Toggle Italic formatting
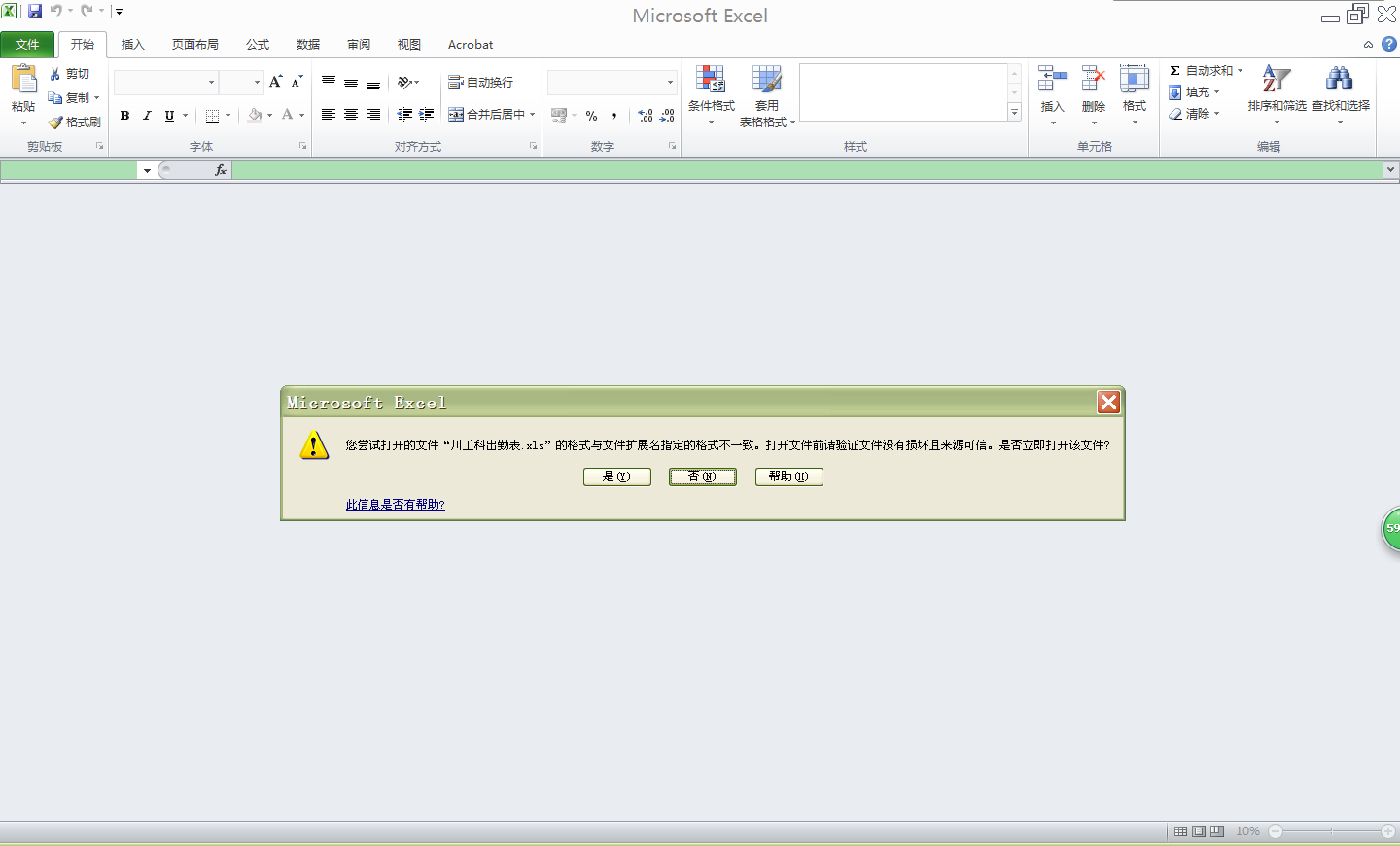 (x=147, y=116)
